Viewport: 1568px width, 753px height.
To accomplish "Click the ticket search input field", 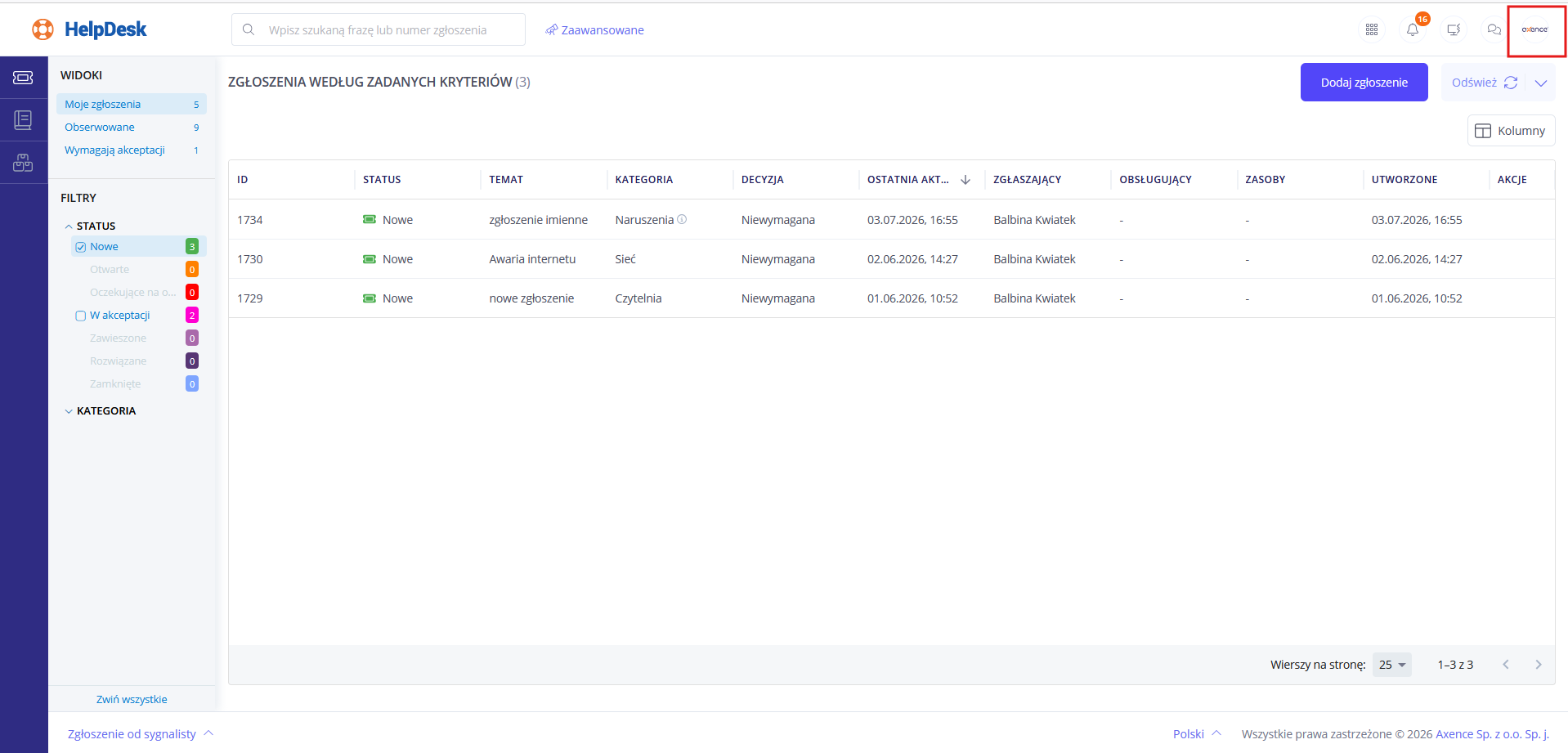I will pos(379,29).
